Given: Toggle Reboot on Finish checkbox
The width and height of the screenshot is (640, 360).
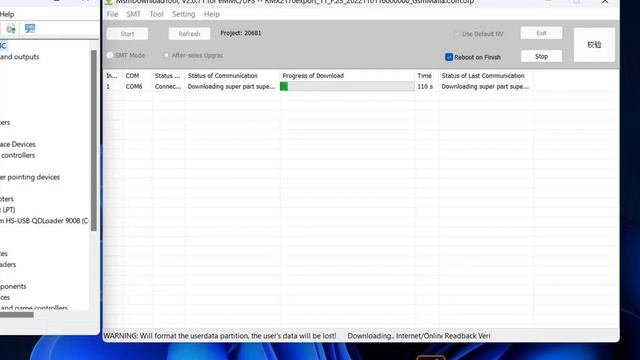Looking at the screenshot, I should [449, 57].
